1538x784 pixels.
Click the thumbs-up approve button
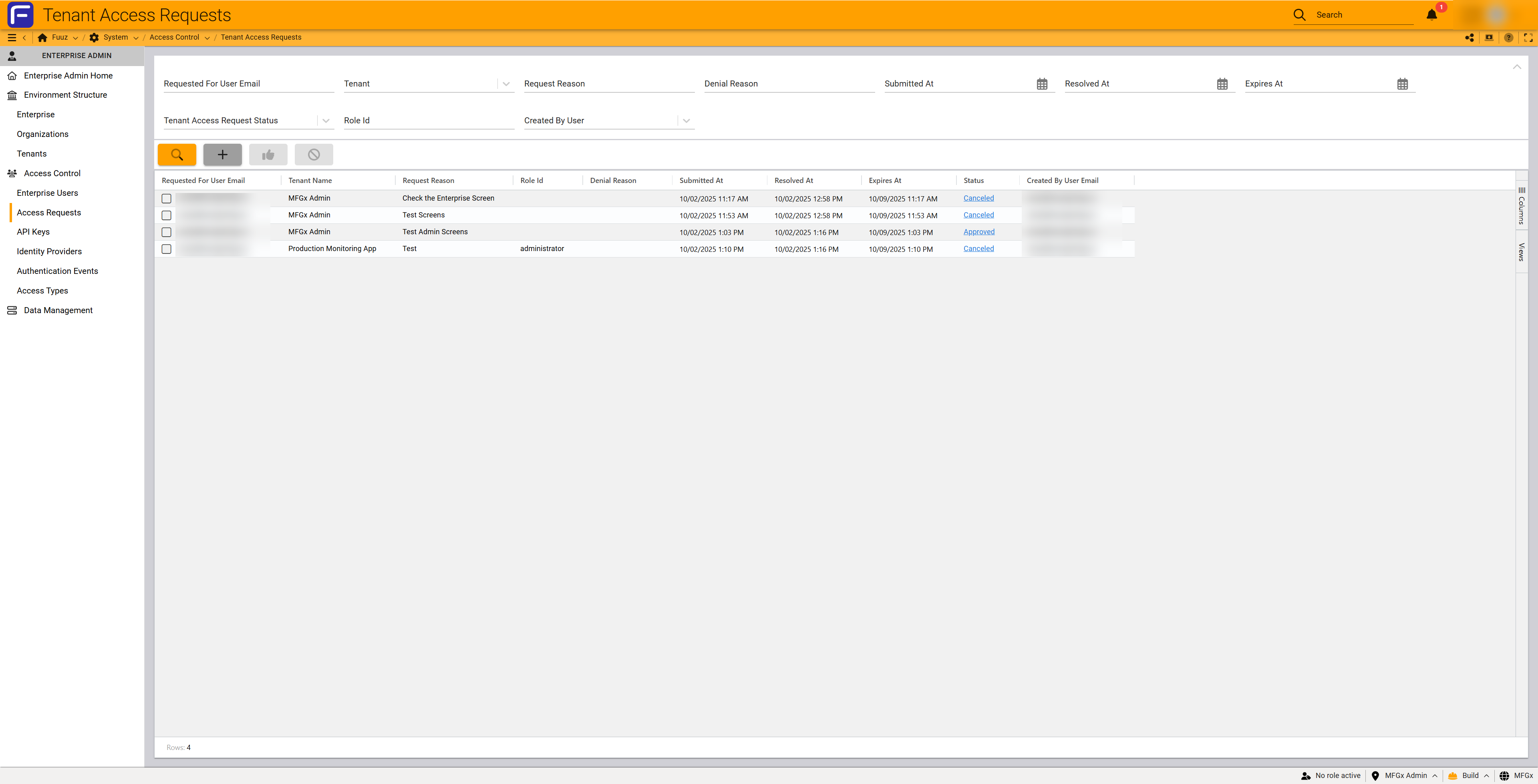[x=268, y=155]
